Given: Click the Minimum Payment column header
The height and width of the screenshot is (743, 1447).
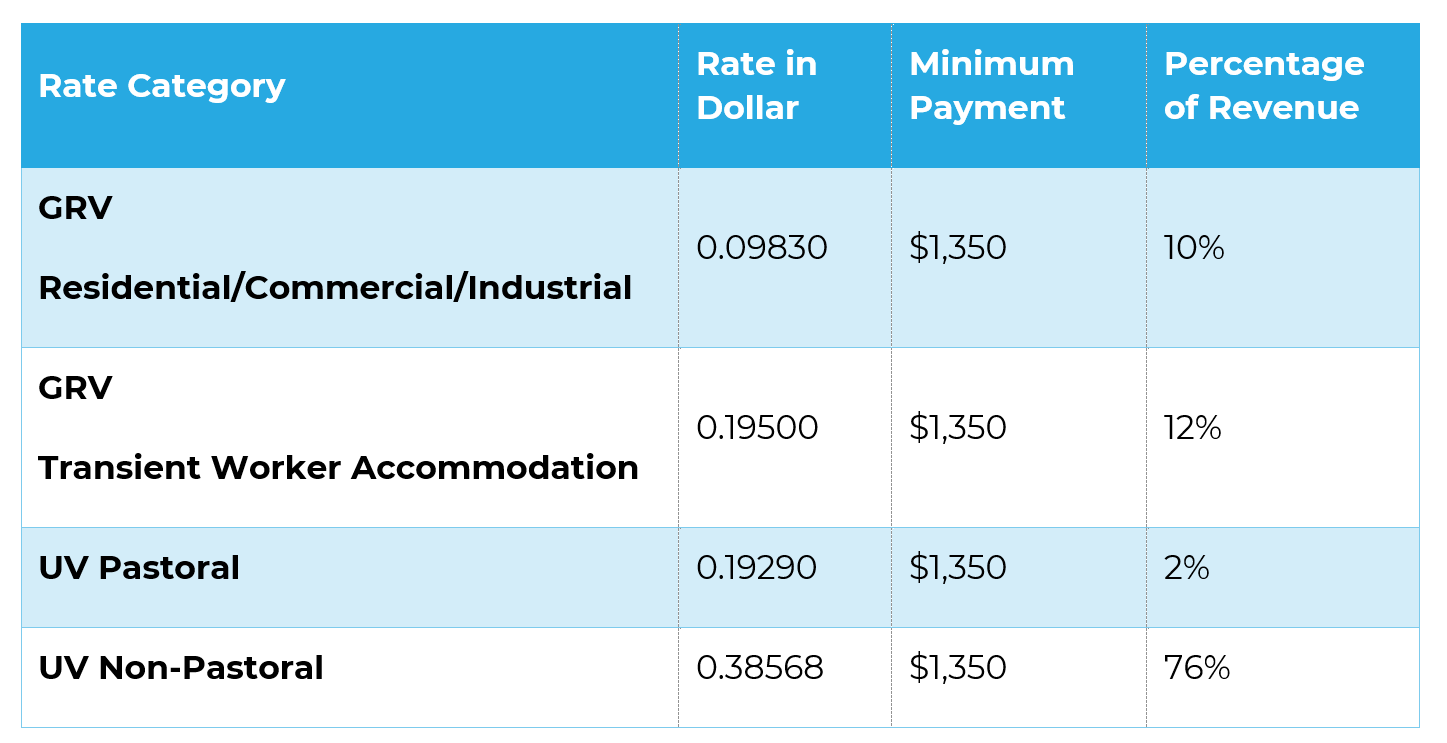Looking at the screenshot, I should point(992,86).
